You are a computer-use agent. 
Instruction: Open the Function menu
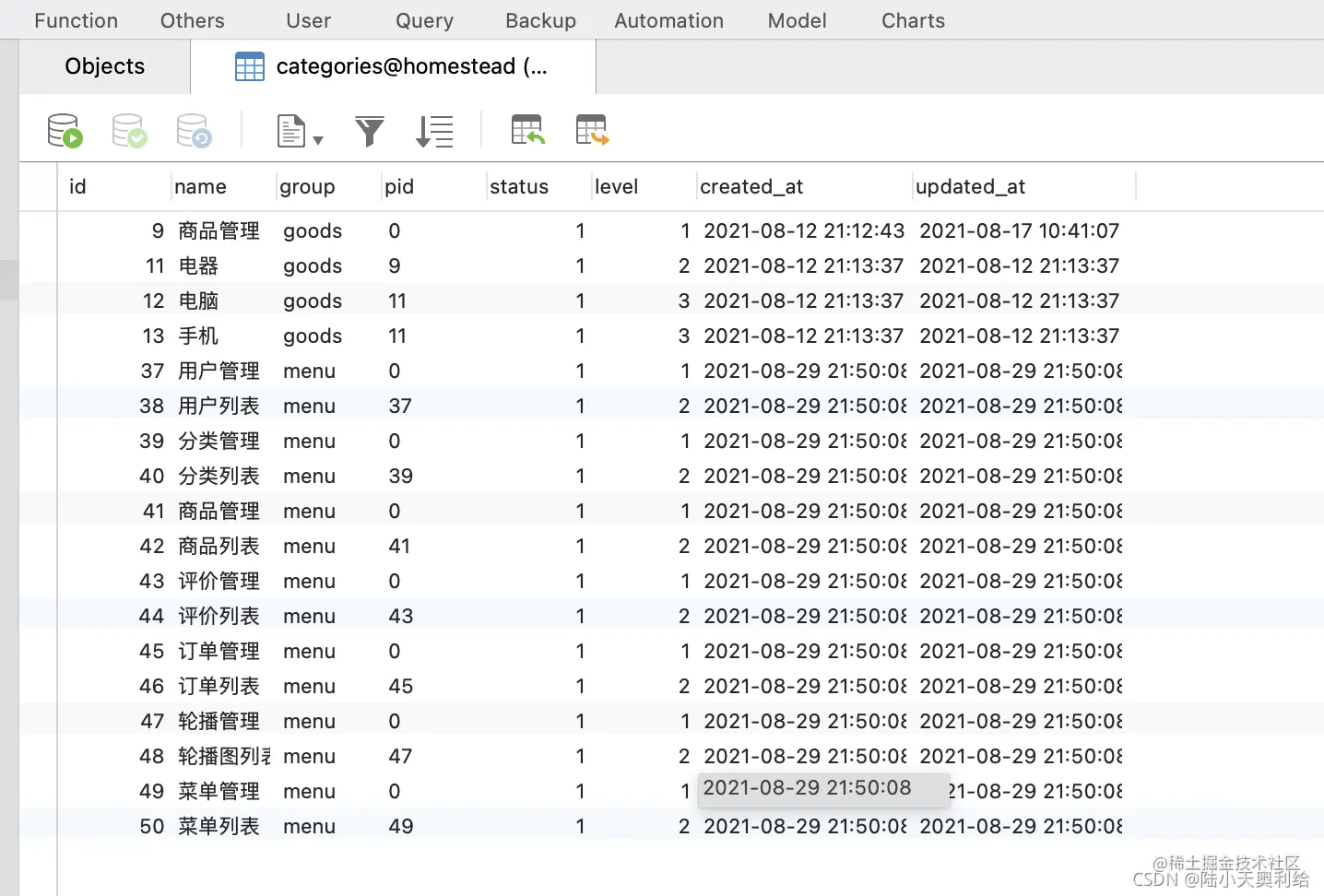point(77,20)
